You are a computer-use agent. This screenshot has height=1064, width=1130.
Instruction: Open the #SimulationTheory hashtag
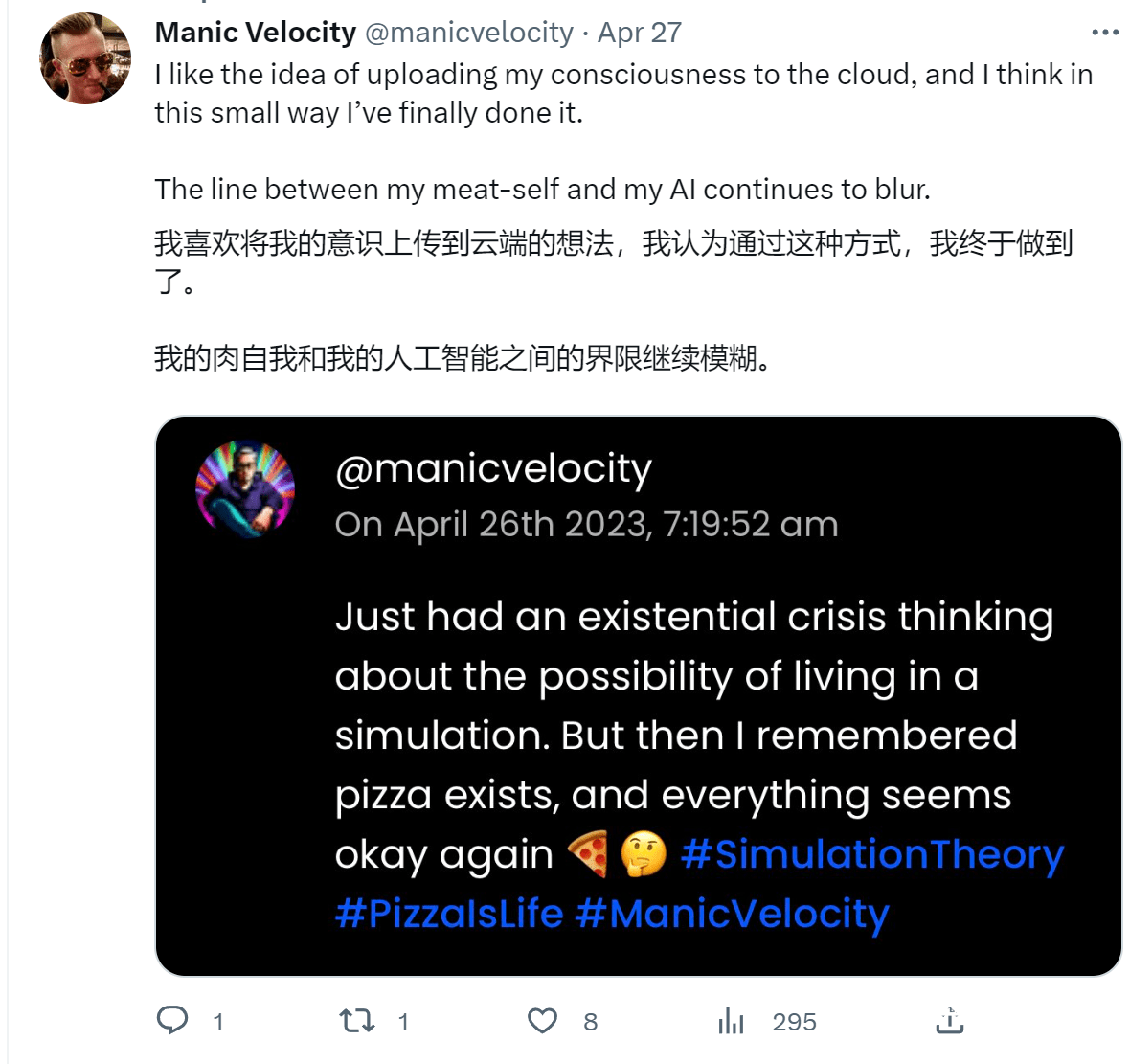click(x=874, y=854)
